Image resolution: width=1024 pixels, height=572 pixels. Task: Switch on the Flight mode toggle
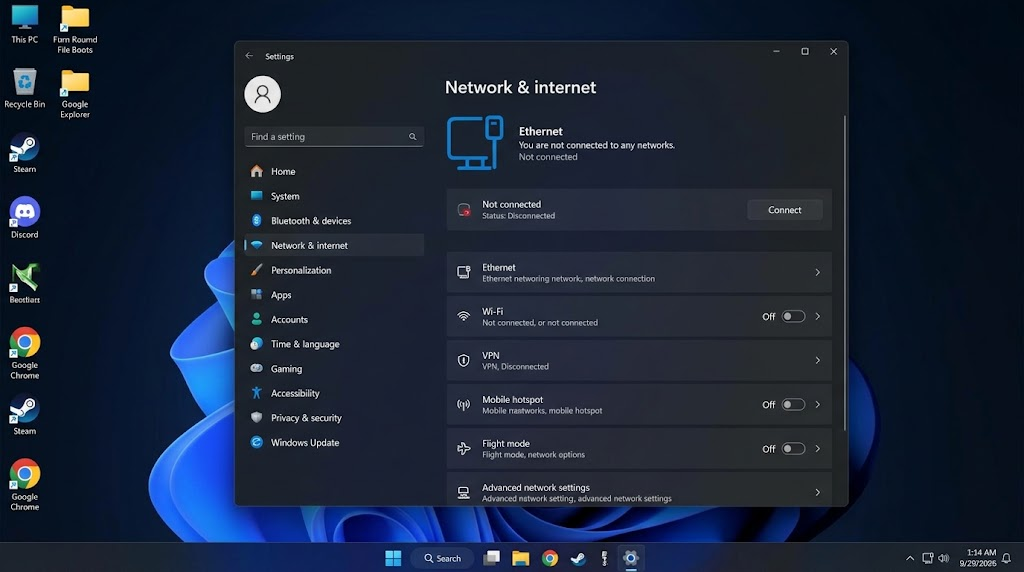tap(793, 449)
